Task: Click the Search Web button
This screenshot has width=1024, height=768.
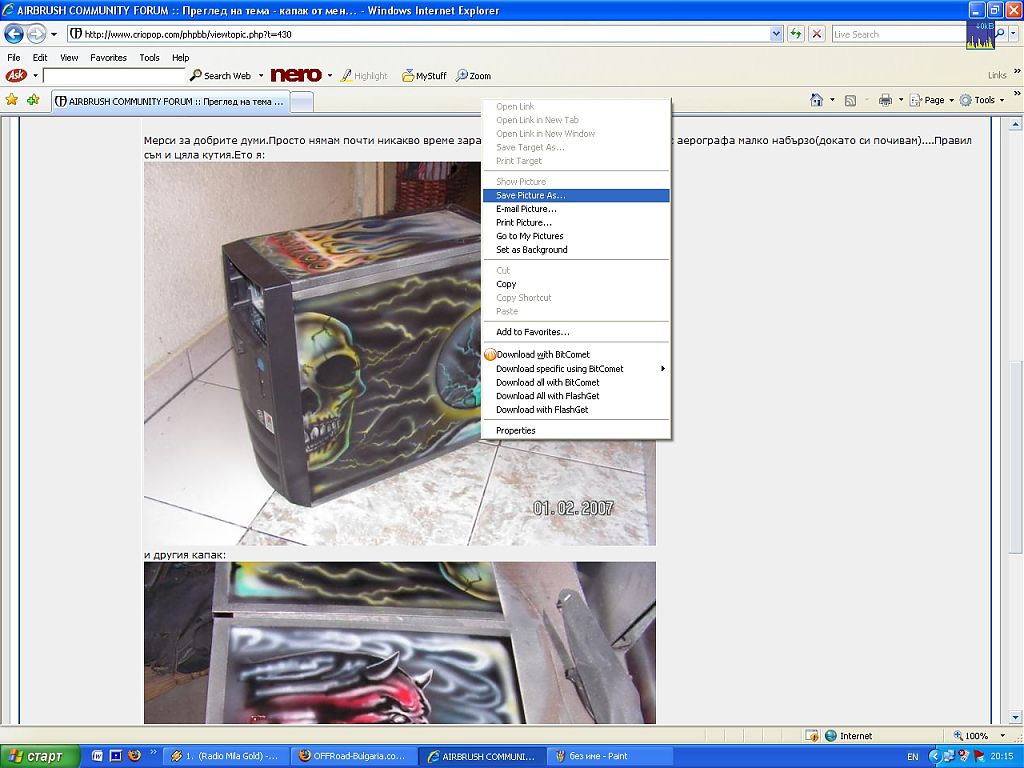Action: [221, 76]
